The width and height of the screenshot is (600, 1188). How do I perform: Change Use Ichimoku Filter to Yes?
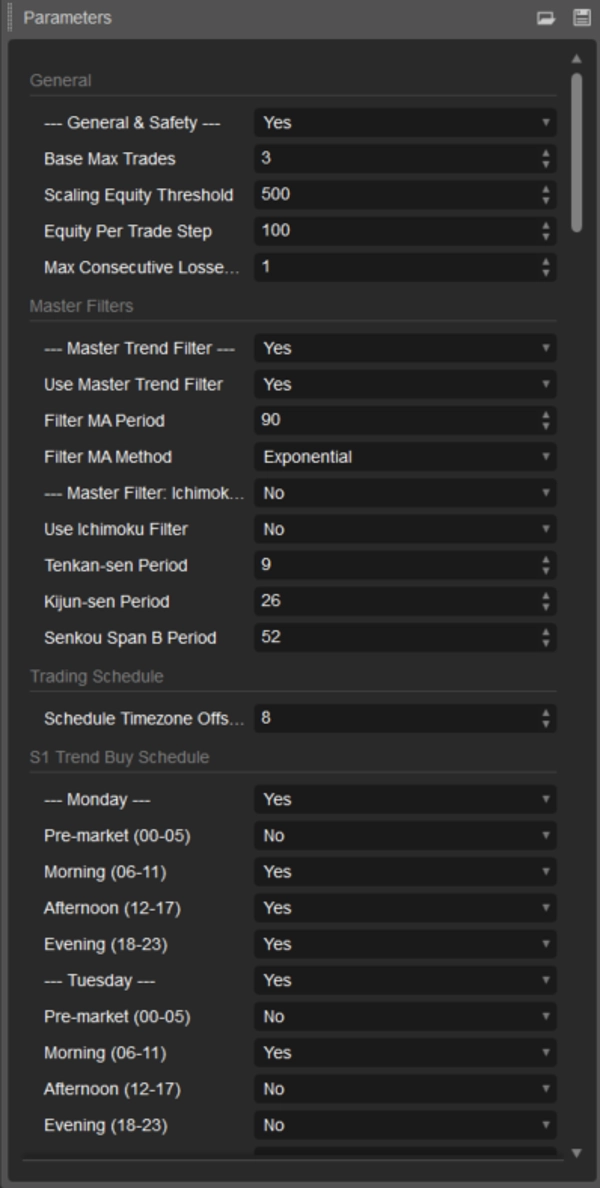point(404,528)
